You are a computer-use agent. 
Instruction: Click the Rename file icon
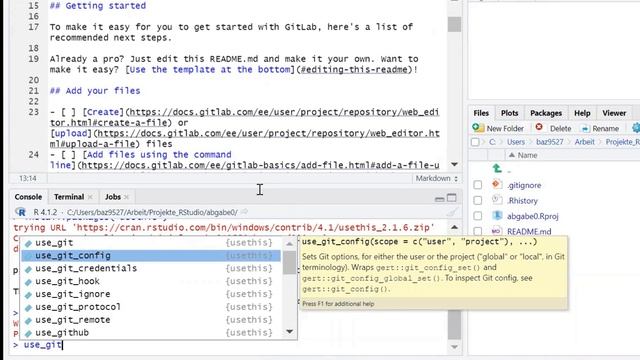click(585, 128)
